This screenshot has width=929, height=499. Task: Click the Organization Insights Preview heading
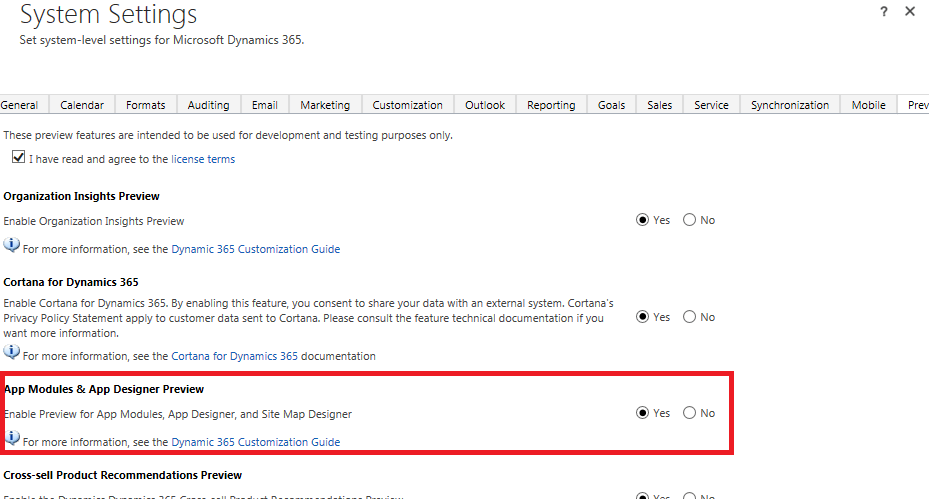tap(82, 196)
